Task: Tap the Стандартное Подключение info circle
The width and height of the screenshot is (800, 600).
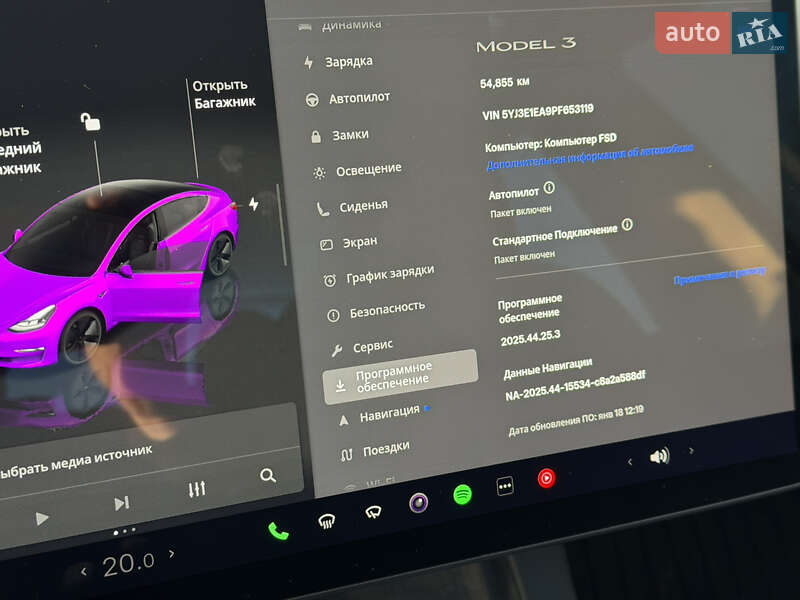Action: 626,224
